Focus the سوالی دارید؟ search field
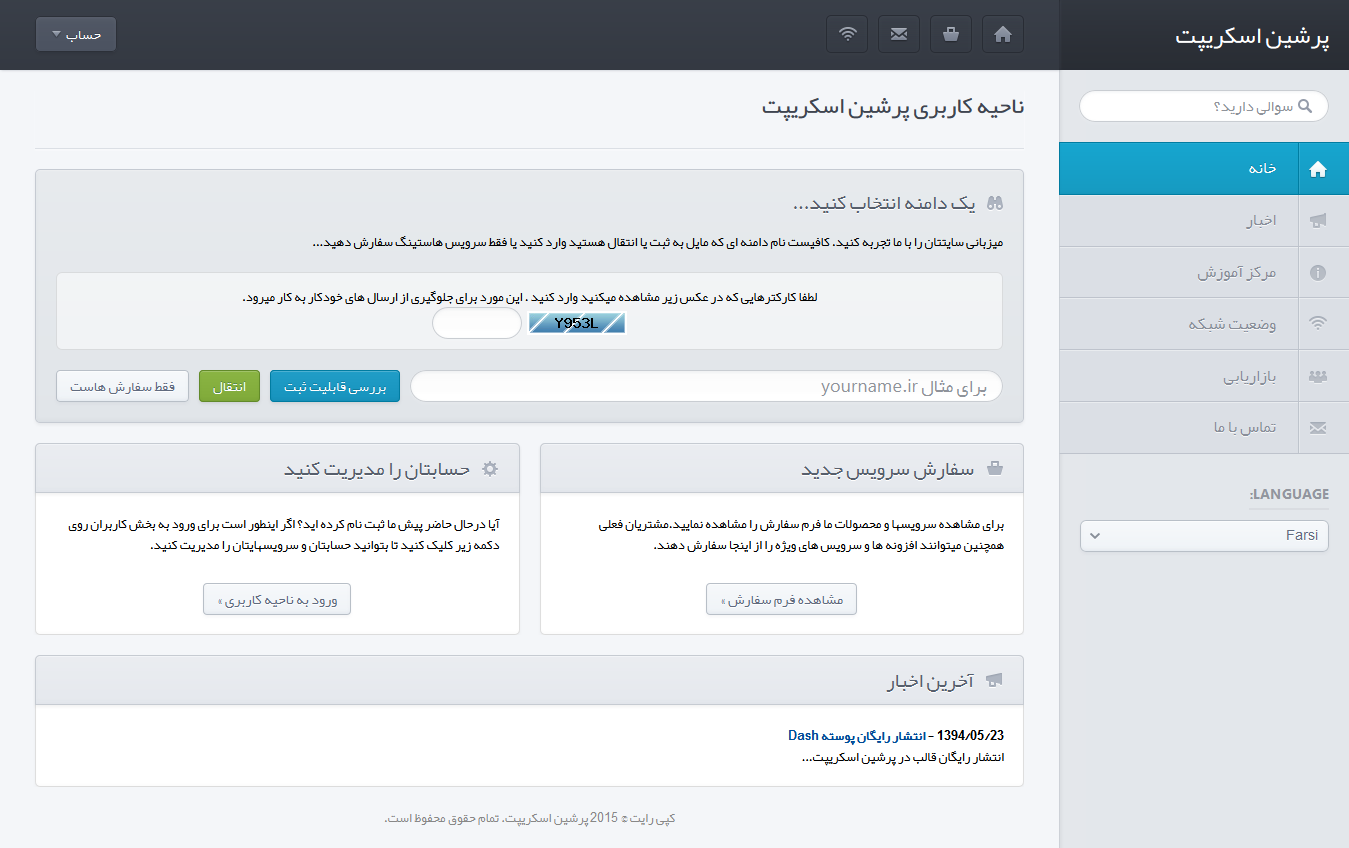Viewport: 1349px width, 848px height. click(x=1204, y=106)
